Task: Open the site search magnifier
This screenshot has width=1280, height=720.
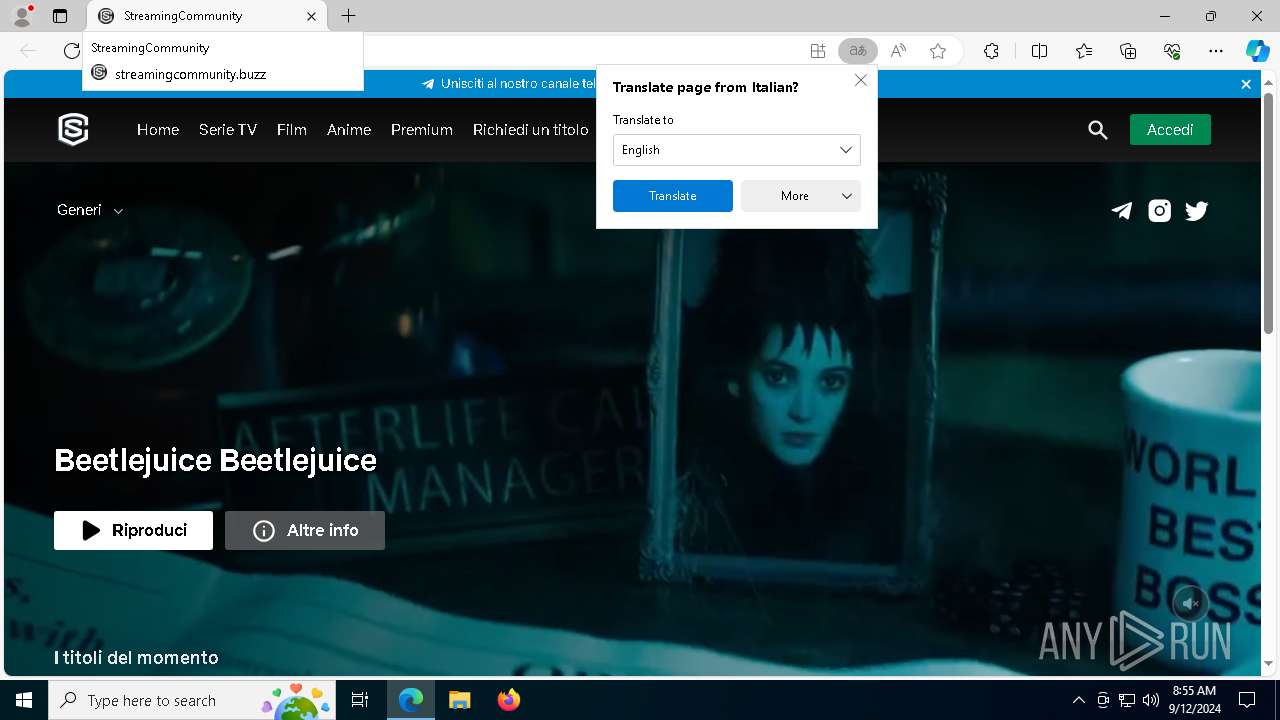Action: (x=1098, y=130)
